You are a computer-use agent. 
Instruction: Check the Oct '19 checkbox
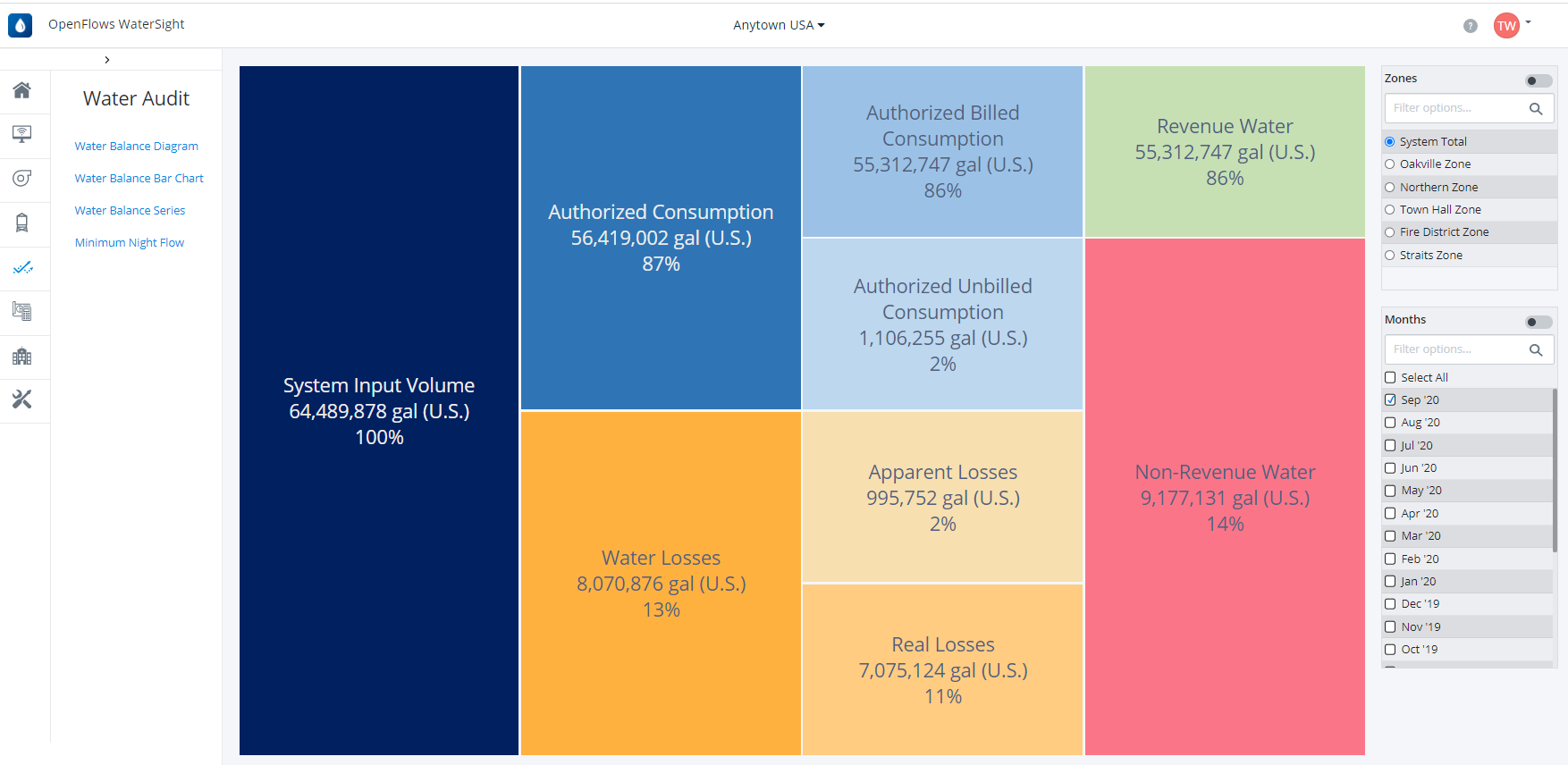tap(1390, 650)
